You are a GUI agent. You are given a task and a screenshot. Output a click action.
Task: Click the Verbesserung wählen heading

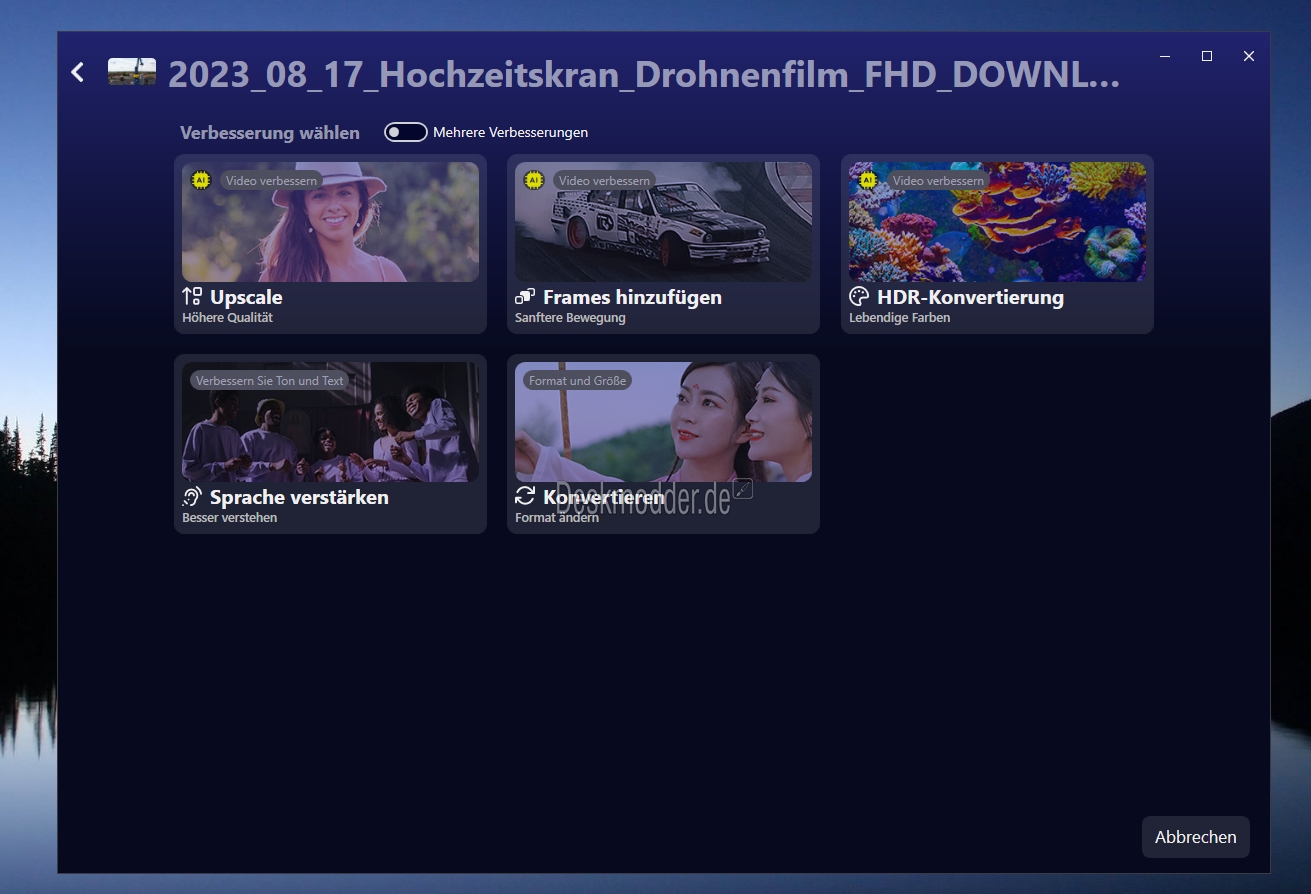coord(270,133)
